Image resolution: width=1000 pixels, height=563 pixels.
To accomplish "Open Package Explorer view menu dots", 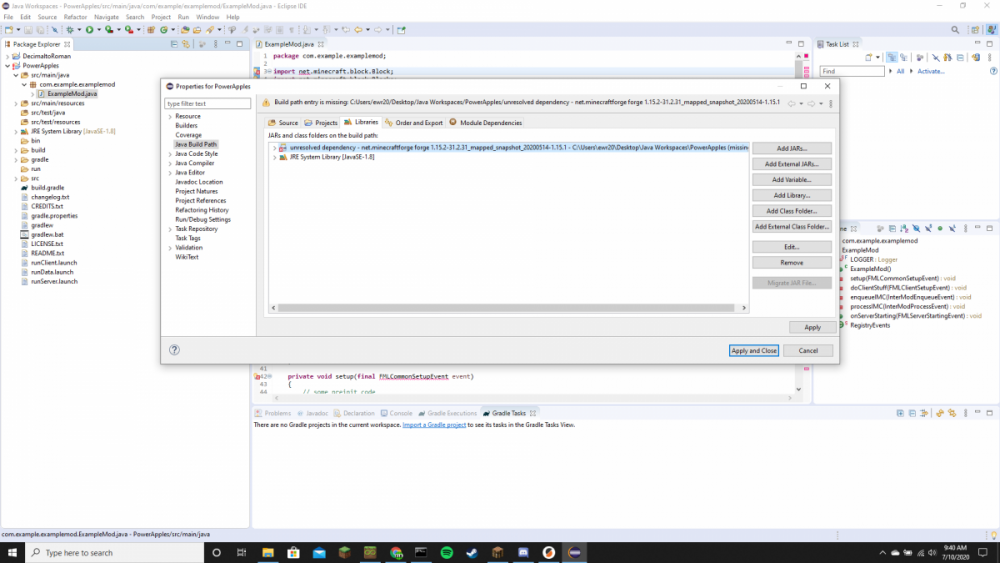I will coord(216,44).
